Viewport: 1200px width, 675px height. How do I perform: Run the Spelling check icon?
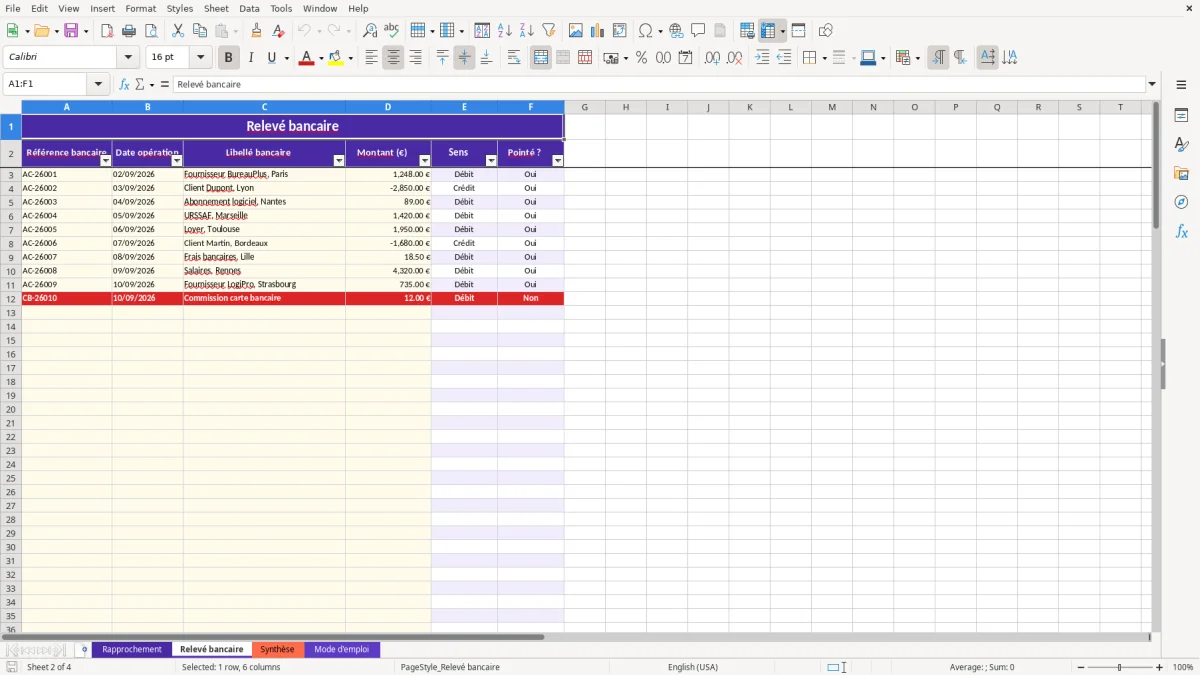391,31
